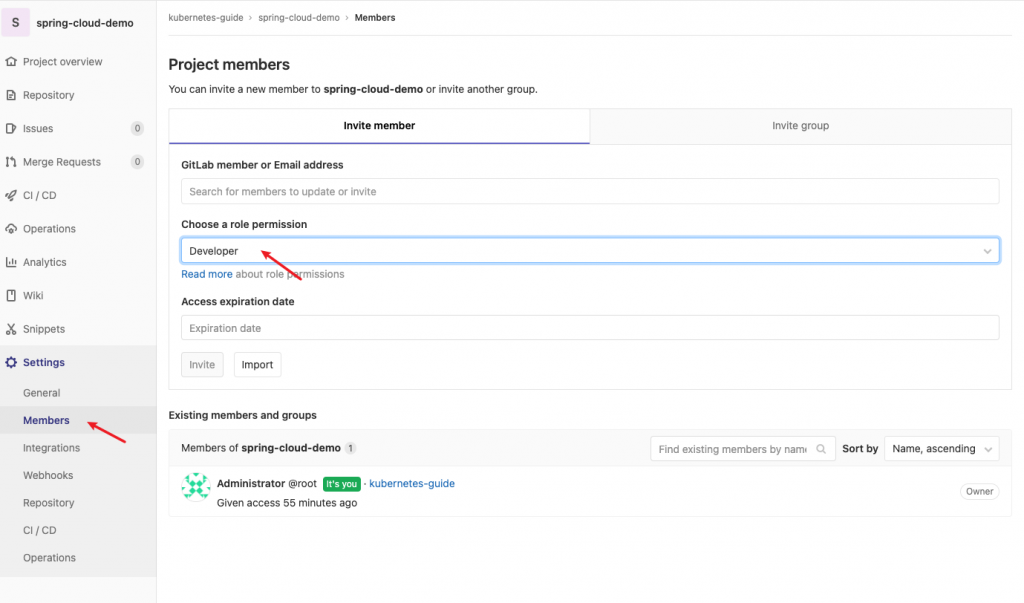The image size is (1024, 603).
Task: Click spring-cloud-demo in the breadcrumb
Action: coord(299,18)
